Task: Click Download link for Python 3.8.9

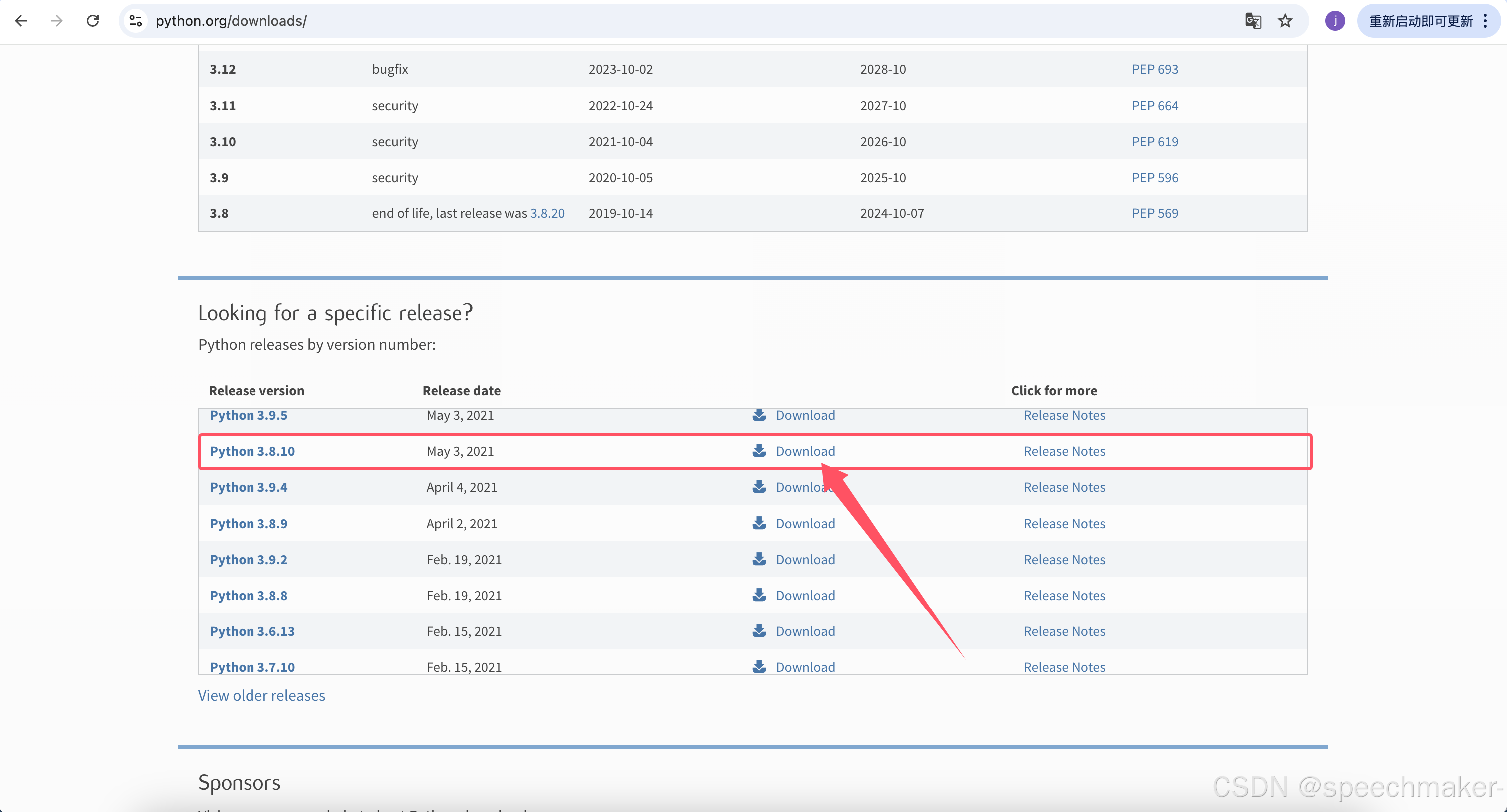Action: click(x=805, y=523)
